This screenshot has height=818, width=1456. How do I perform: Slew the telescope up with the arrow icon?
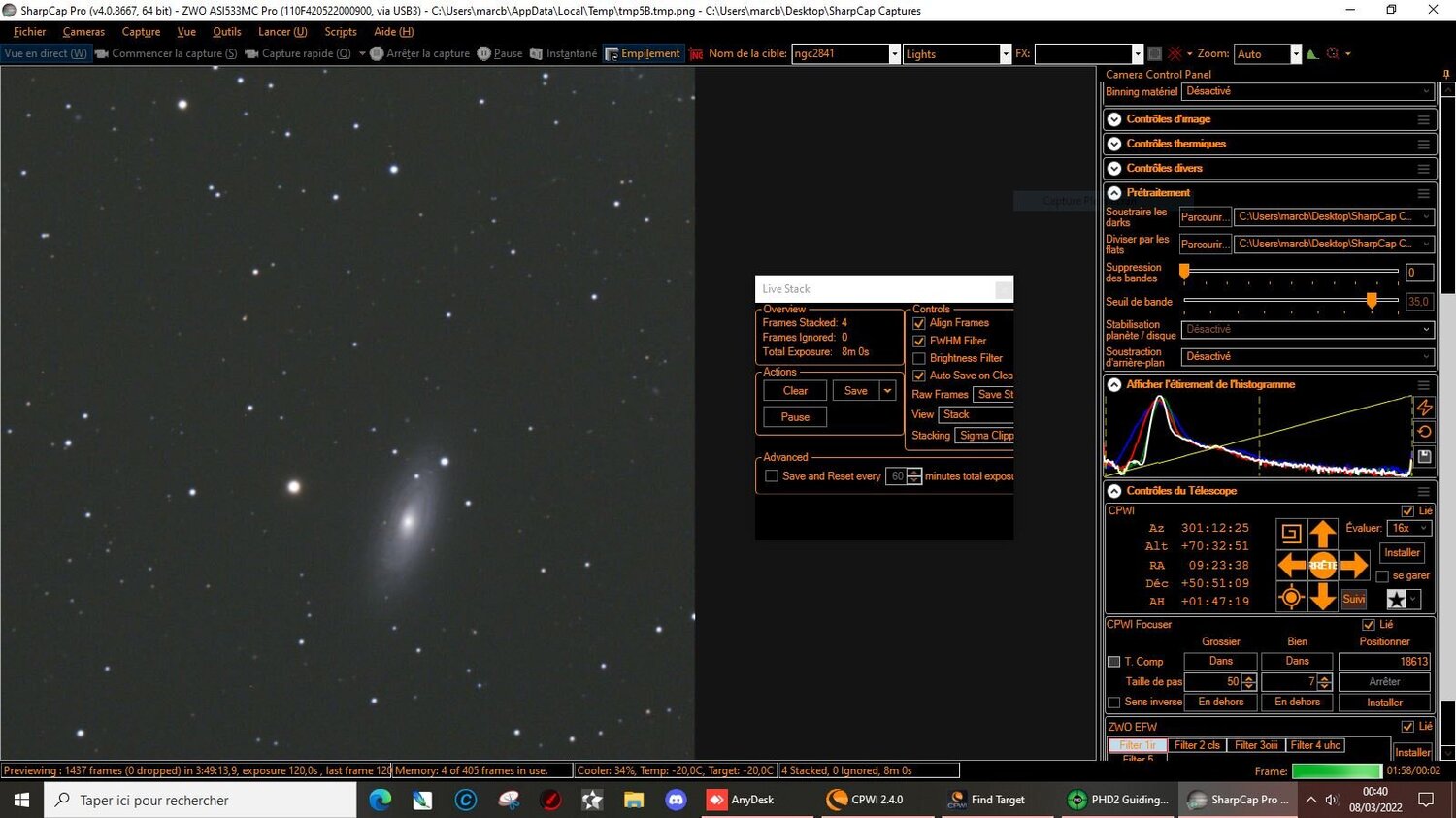[x=1323, y=533]
